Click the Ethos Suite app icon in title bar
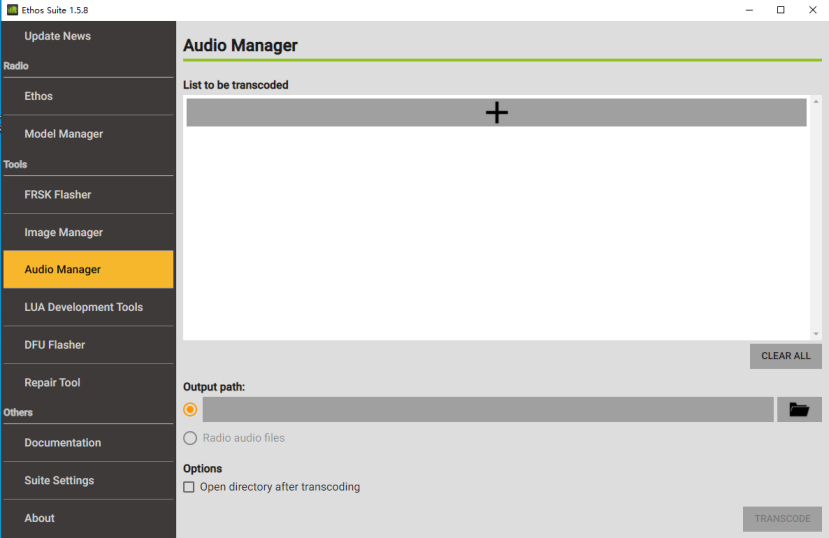 [12, 10]
